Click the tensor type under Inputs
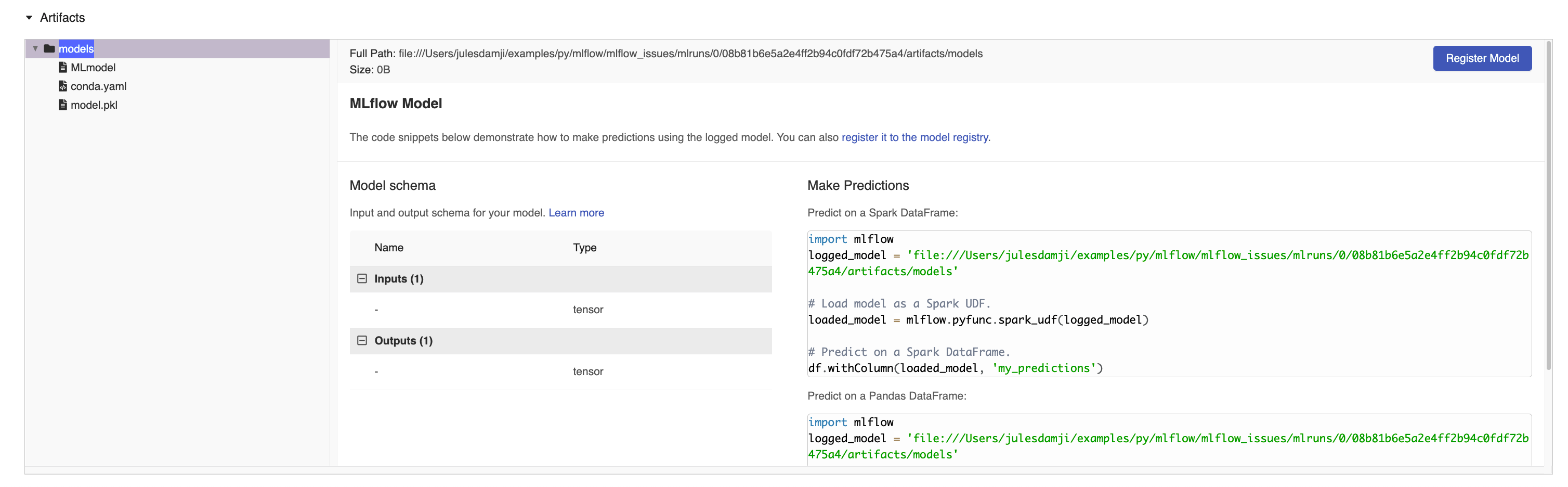1568x487 pixels. 587,310
